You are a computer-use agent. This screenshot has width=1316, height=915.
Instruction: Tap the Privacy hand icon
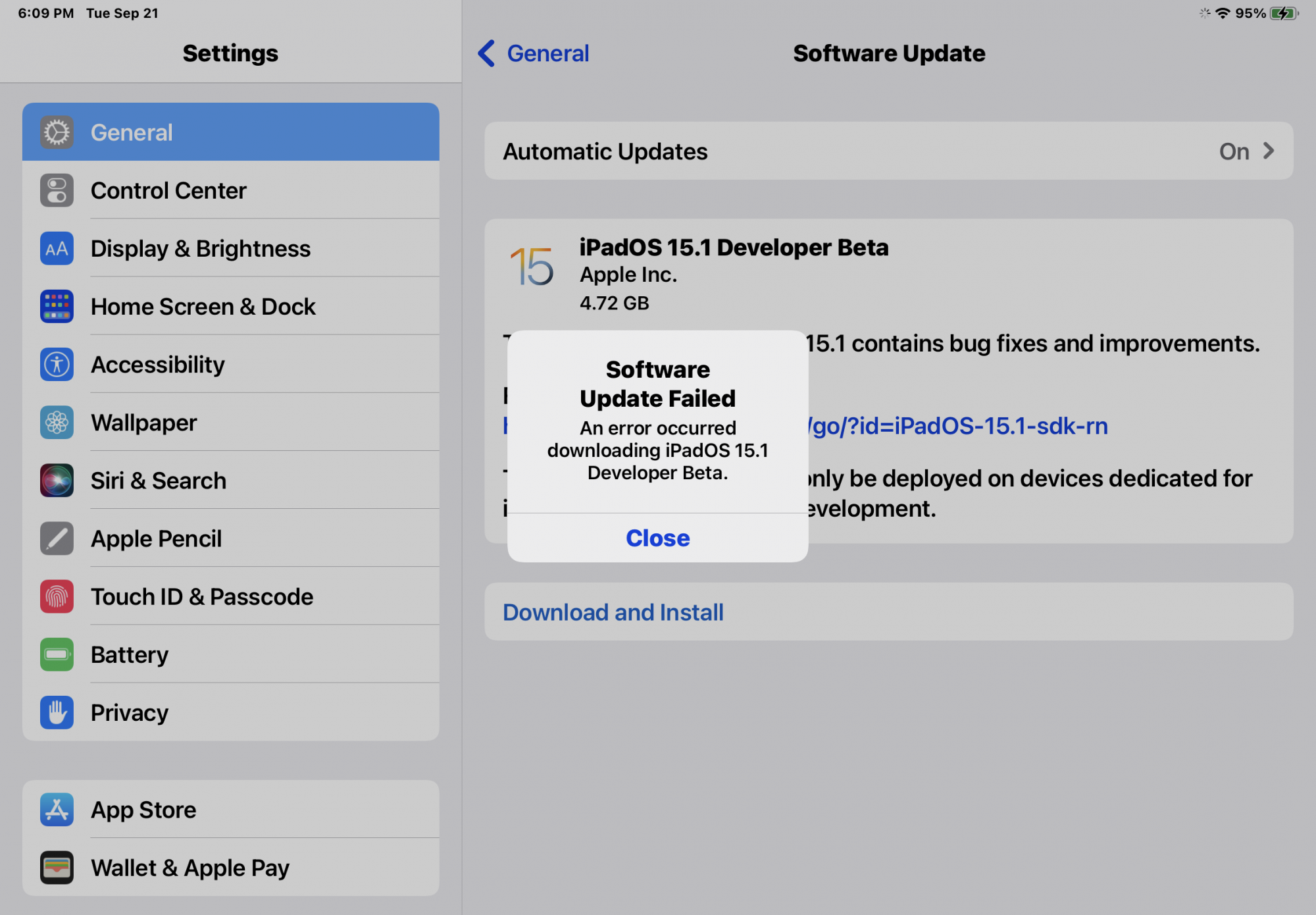coord(57,712)
